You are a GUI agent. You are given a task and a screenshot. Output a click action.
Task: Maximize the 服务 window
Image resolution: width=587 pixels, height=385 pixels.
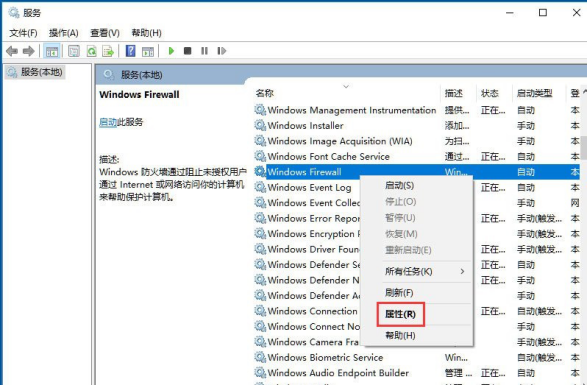(543, 13)
